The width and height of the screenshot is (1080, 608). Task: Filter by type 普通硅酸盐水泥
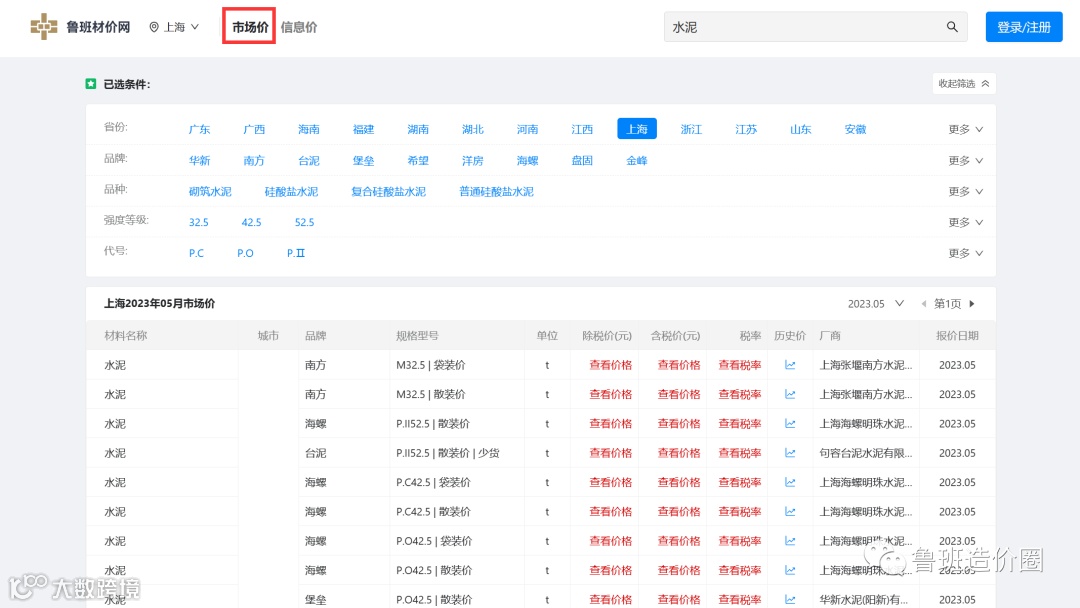[497, 191]
